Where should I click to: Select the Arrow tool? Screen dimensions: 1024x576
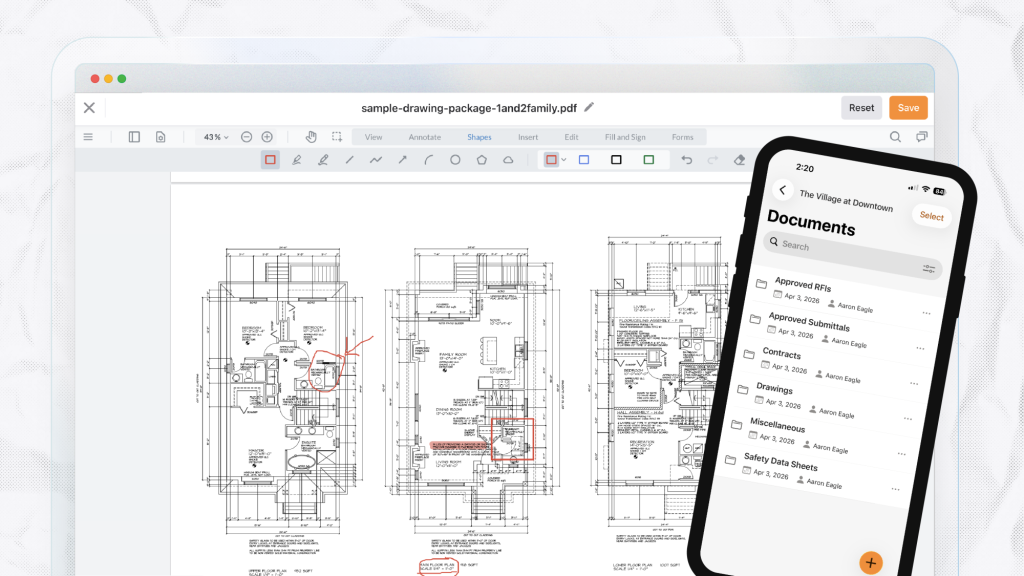coord(402,160)
